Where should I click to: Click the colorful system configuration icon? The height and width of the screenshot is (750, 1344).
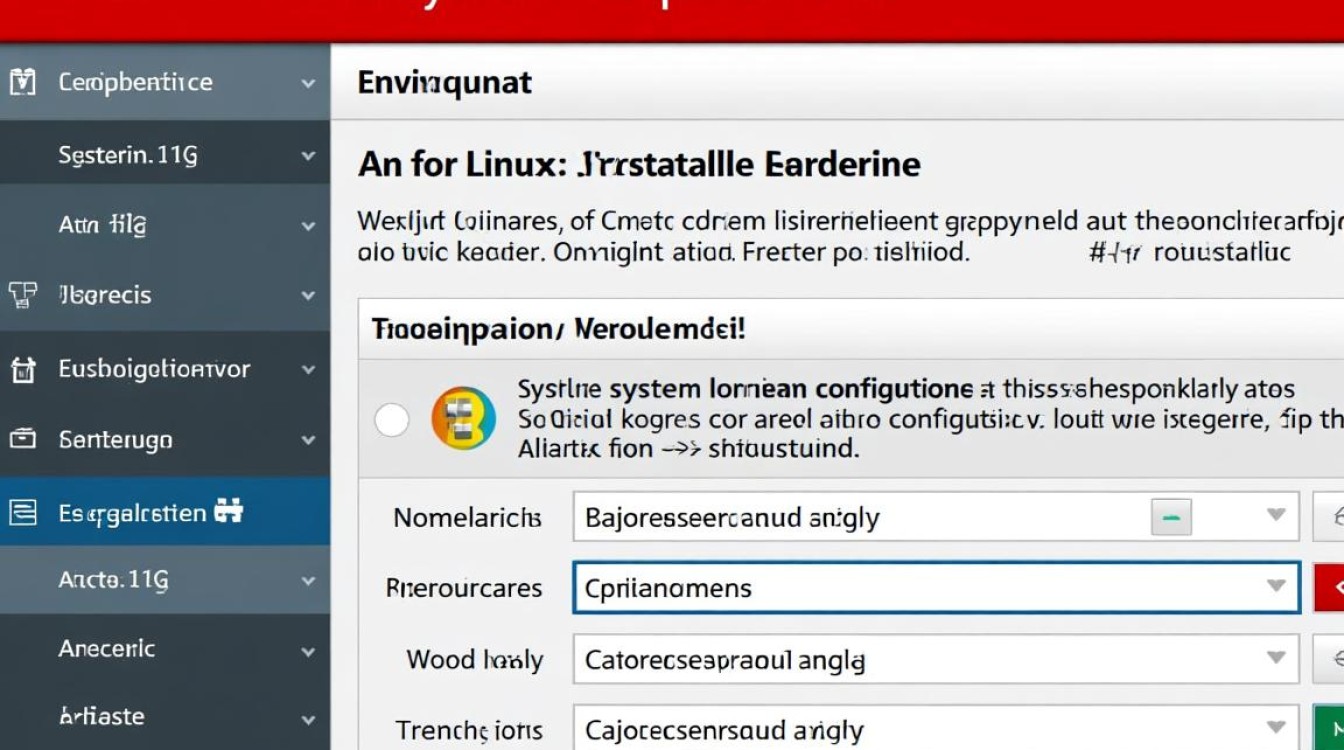(x=462, y=419)
